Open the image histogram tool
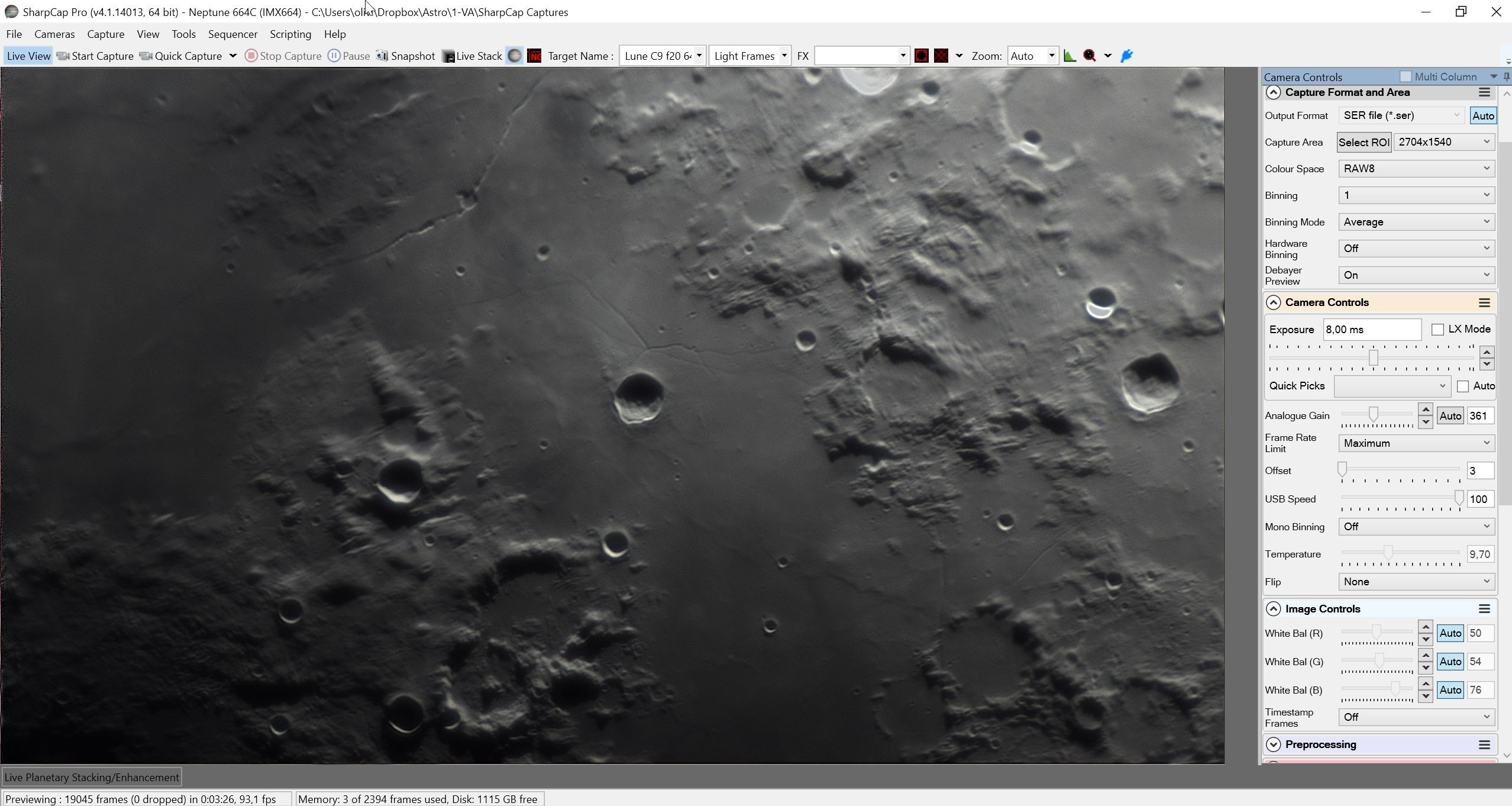The width and height of the screenshot is (1512, 806). 1070,56
